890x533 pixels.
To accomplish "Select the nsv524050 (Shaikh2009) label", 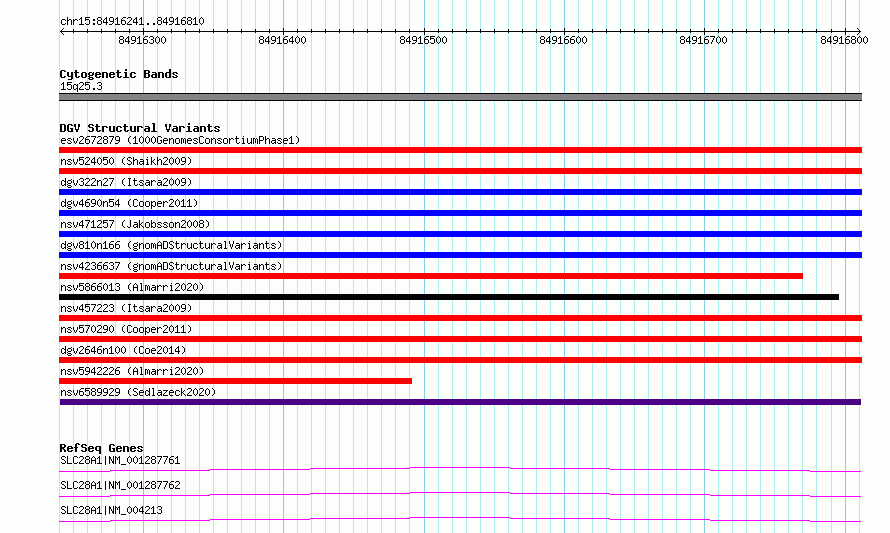I will [126, 161].
